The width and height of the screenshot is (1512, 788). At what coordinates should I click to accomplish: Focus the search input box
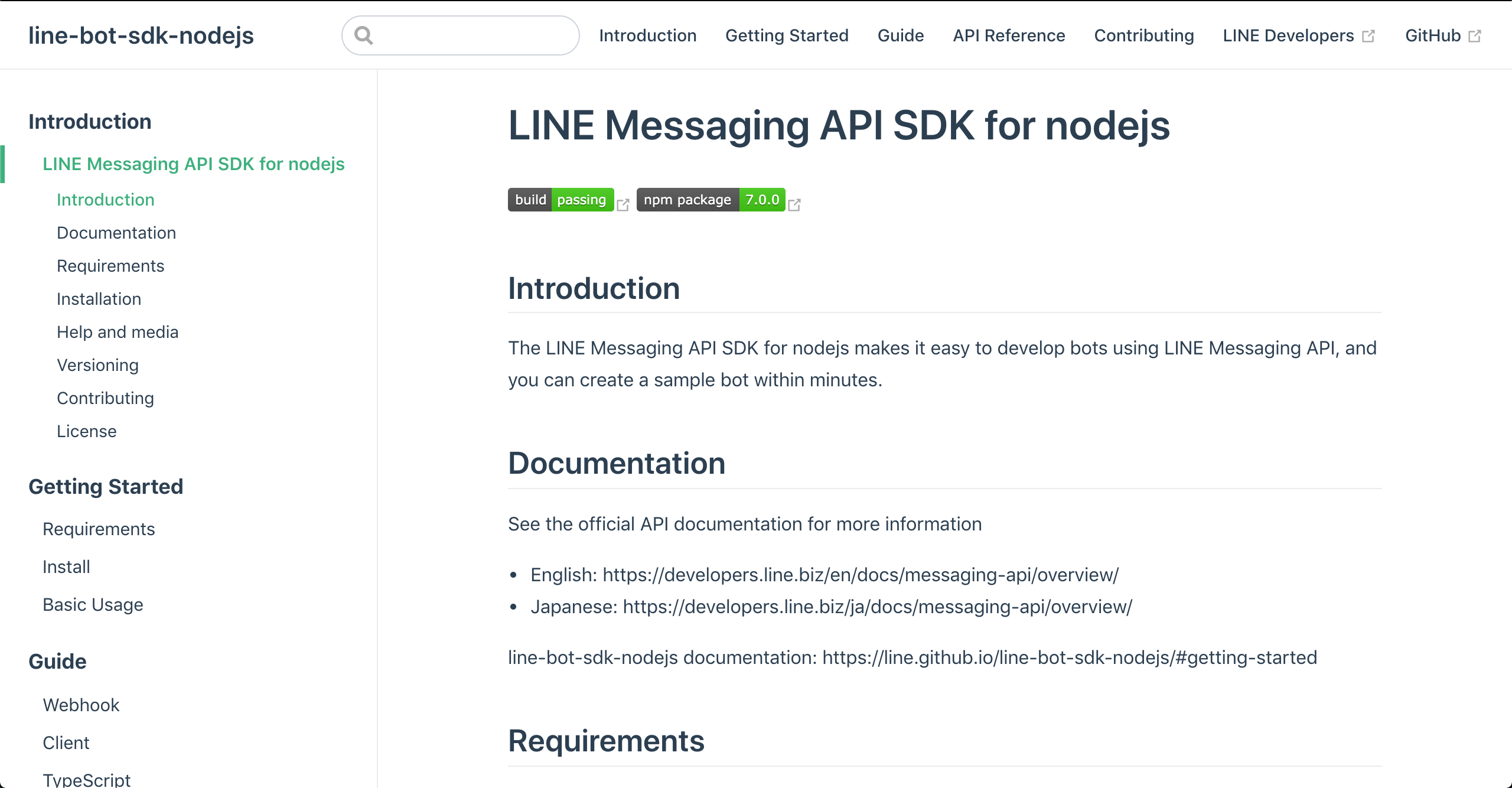coord(461,35)
